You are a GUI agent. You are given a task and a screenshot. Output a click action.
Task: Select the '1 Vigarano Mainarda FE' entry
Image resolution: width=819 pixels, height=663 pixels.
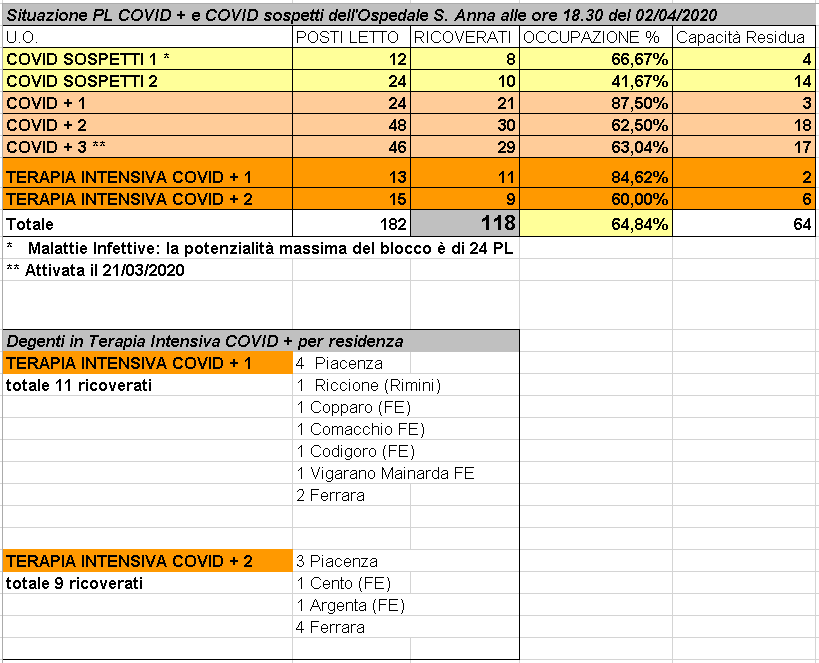(x=385, y=473)
